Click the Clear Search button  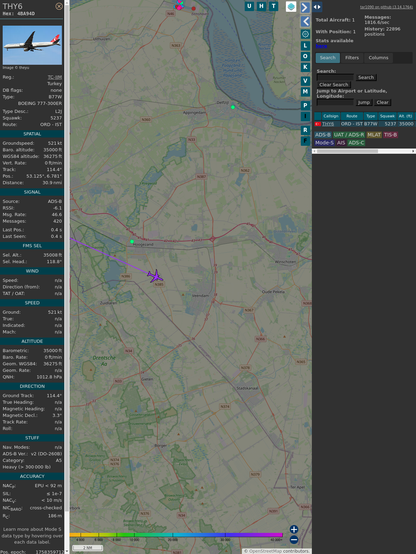(x=333, y=85)
